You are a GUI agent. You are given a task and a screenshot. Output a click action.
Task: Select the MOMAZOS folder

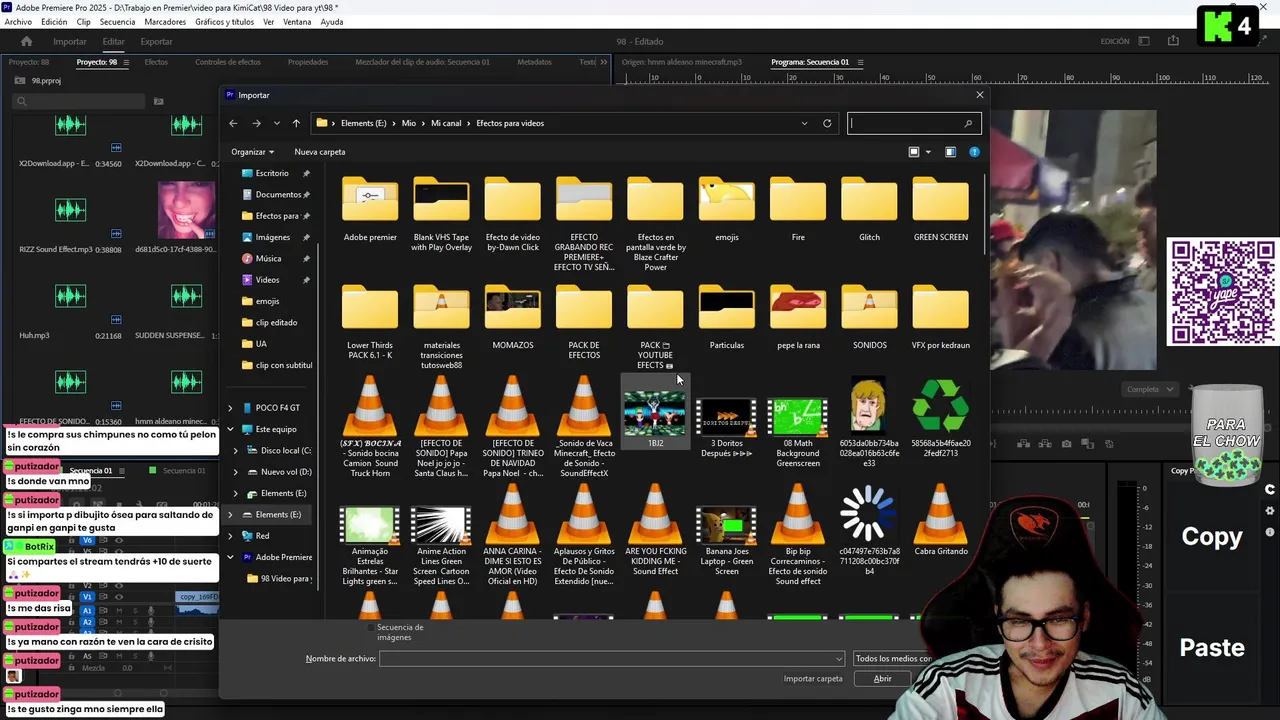pos(512,318)
